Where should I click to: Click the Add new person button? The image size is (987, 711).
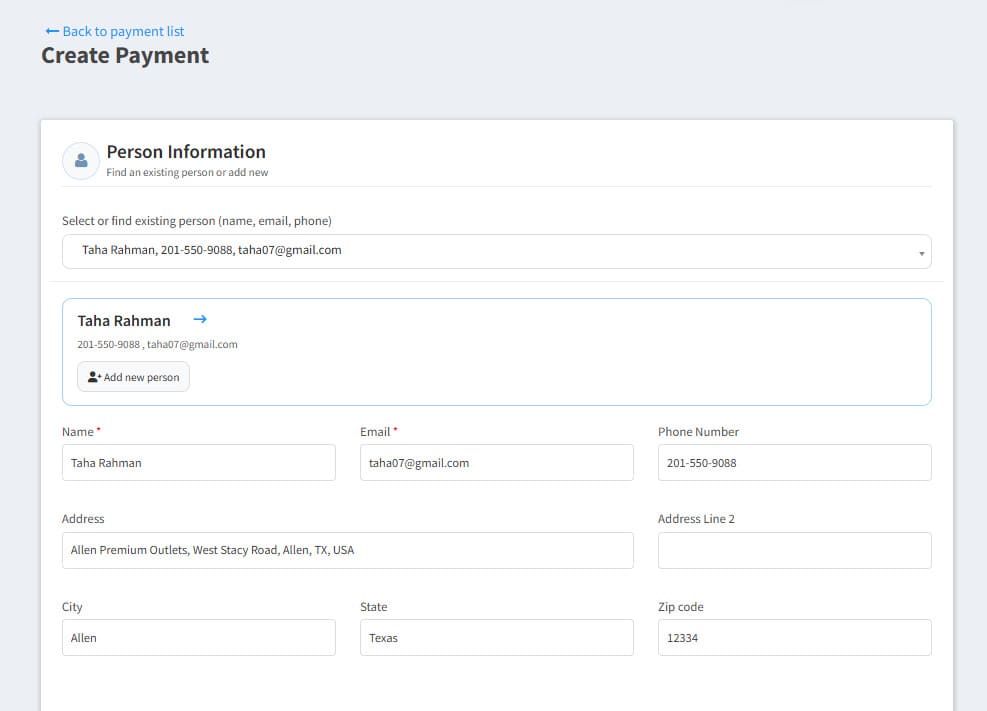tap(133, 377)
